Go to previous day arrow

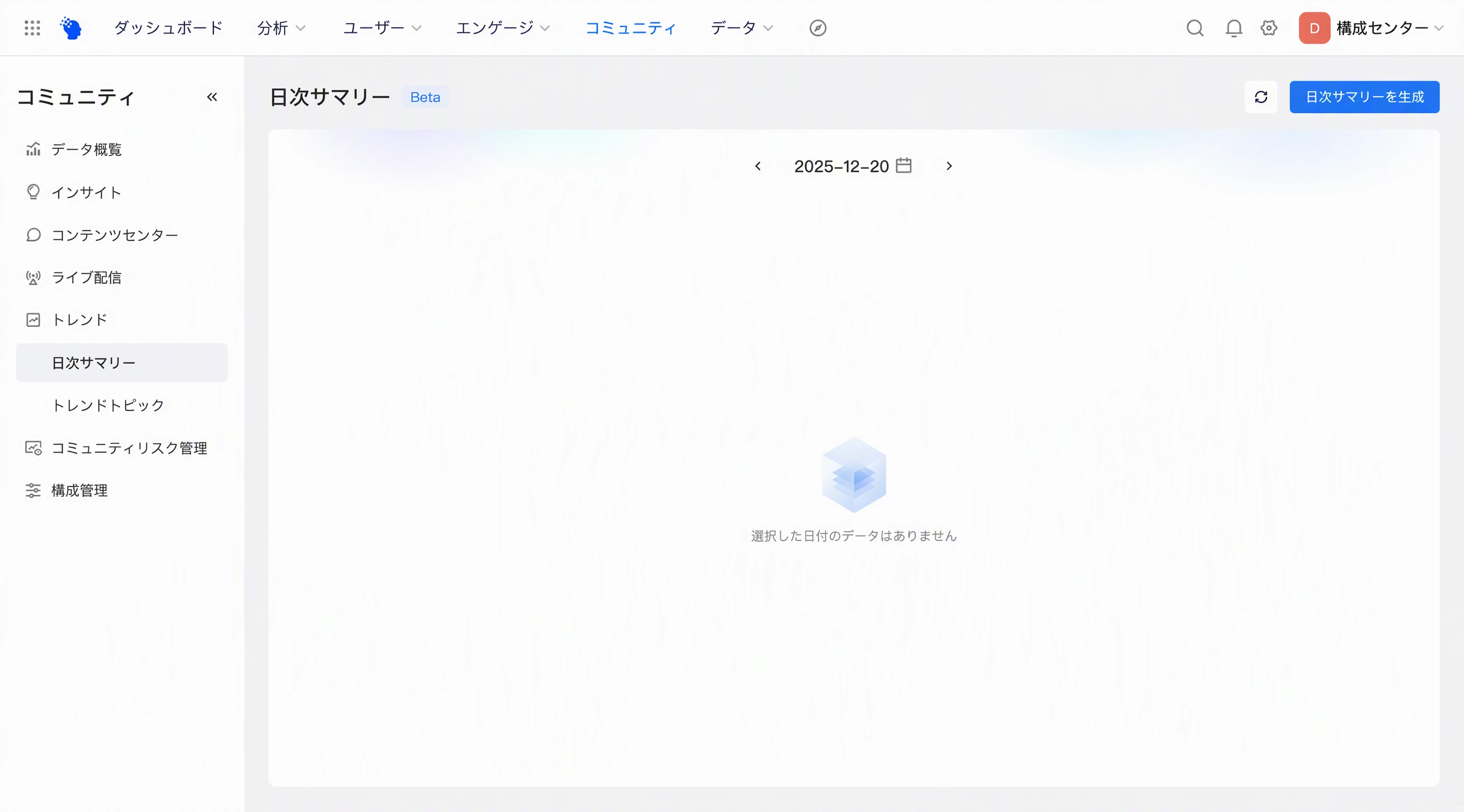[757, 166]
